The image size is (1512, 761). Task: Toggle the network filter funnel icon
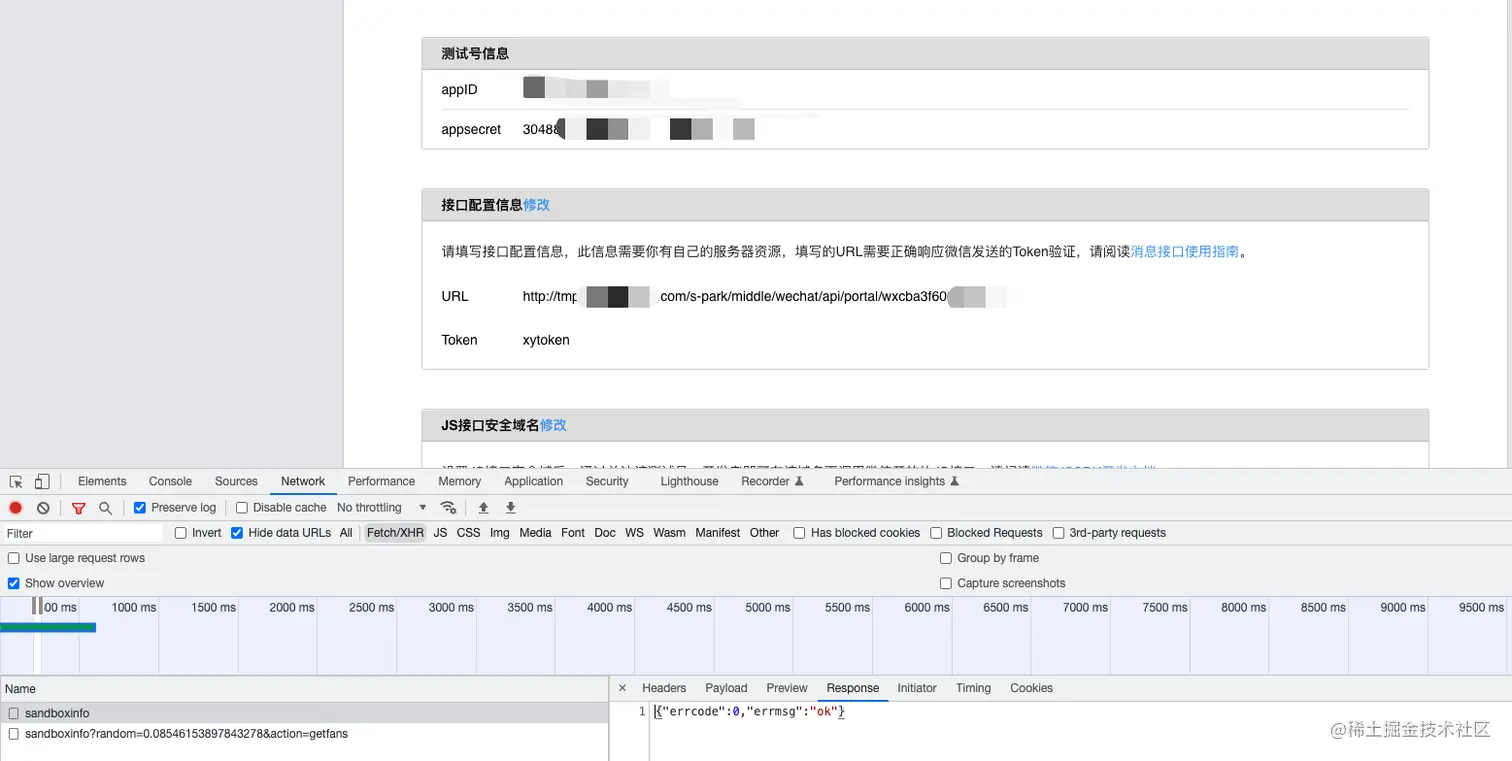[79, 508]
